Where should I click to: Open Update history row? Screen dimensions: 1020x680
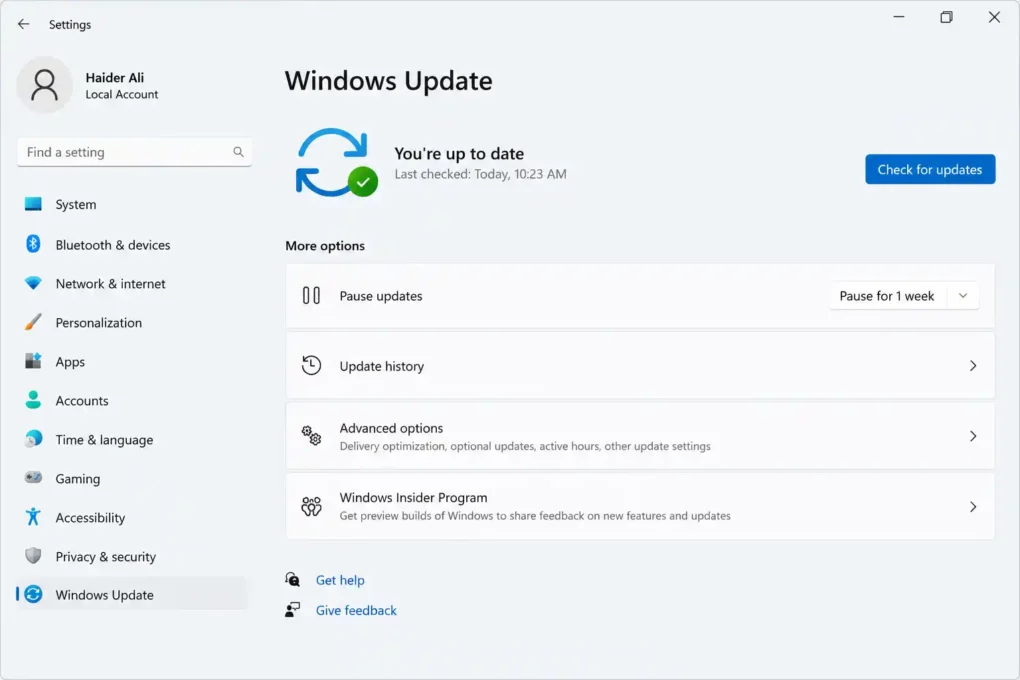[640, 366]
